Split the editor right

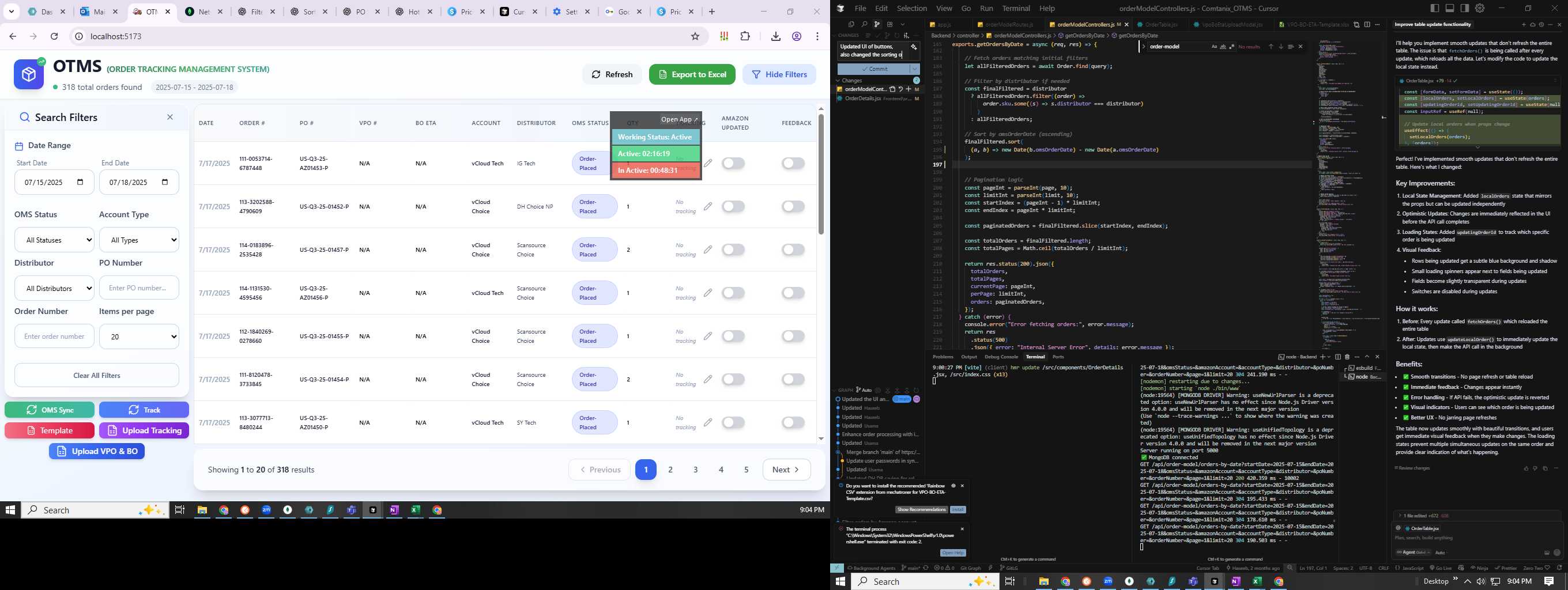point(1368,25)
